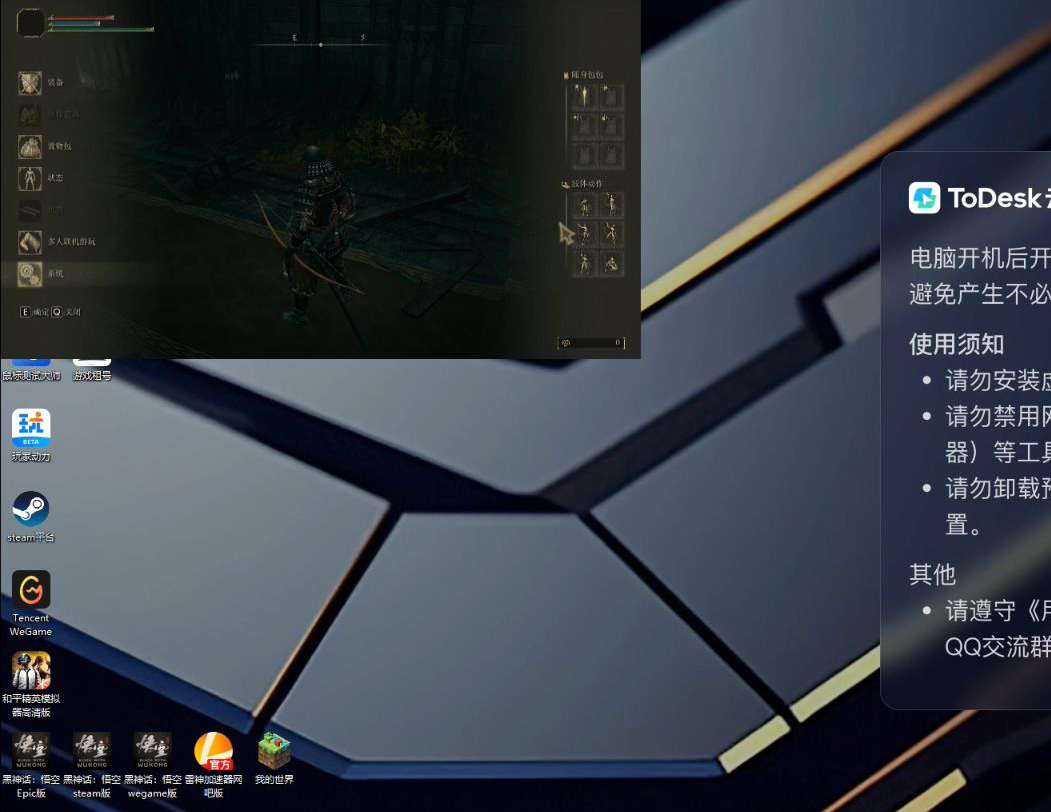Open 黑神话：悟空 steam版 shortcut

92,765
